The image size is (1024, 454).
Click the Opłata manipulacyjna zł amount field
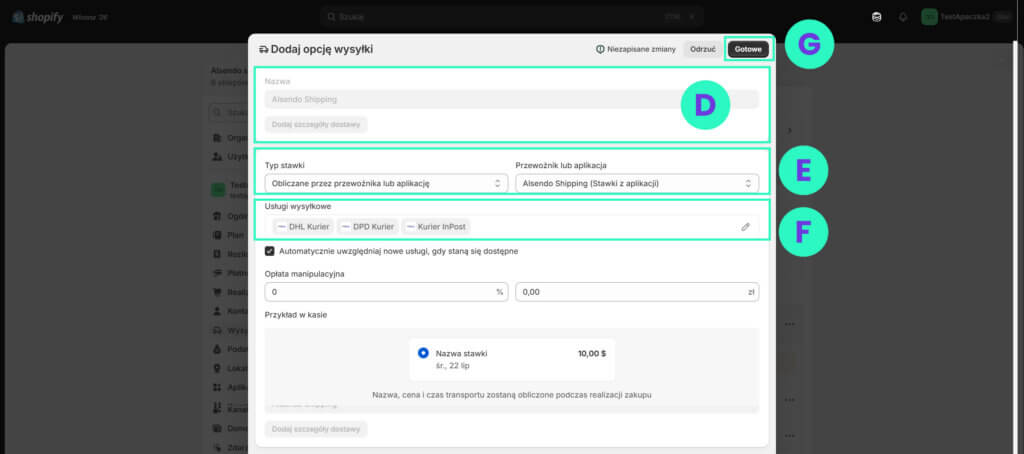(637, 292)
